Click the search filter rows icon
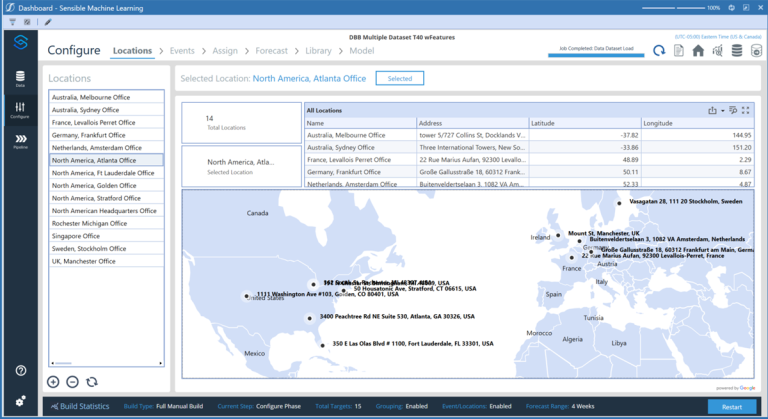The image size is (768, 419). point(733,110)
